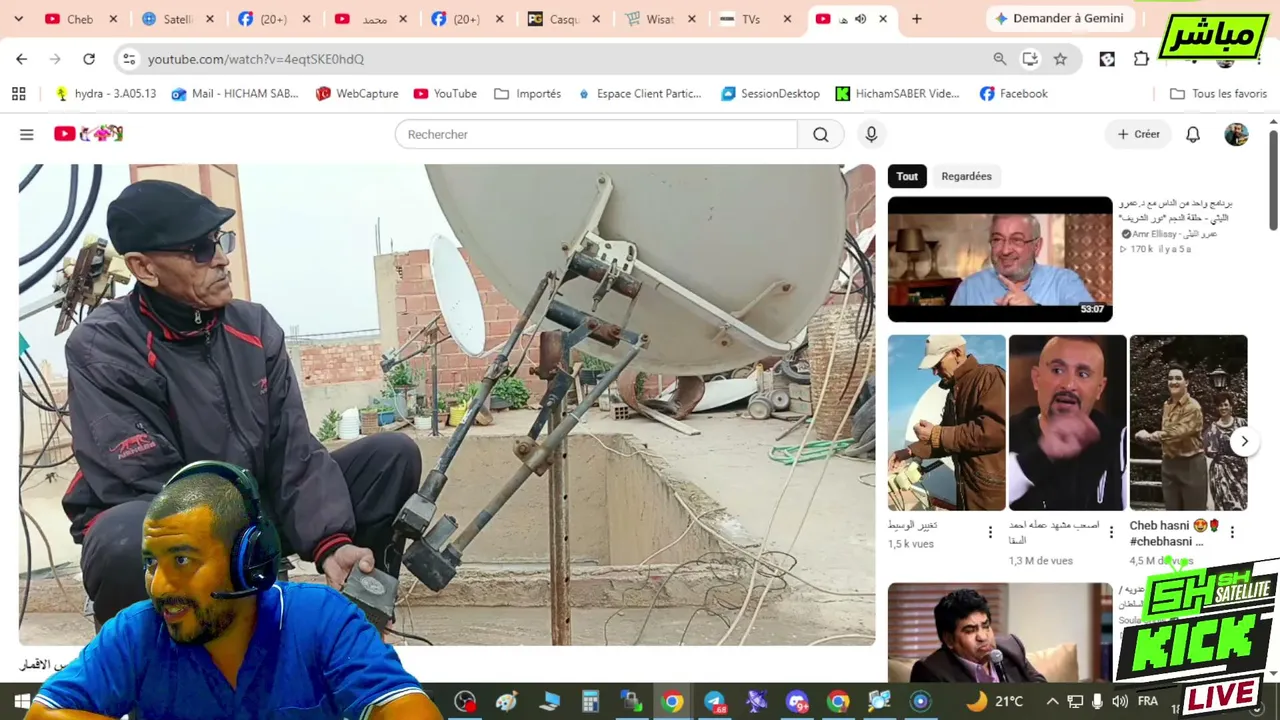The height and width of the screenshot is (720, 1280).
Task: Open the Amr Ellissy 53:07 video thumbnail
Action: (1000, 259)
